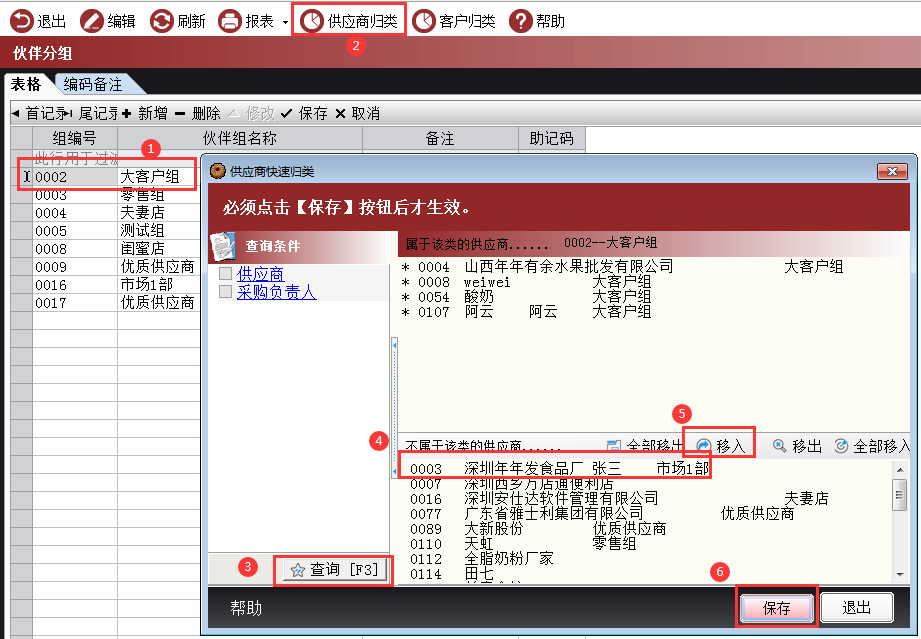The image size is (921, 639).
Task: Click the 全部移出 button
Action: 644,446
